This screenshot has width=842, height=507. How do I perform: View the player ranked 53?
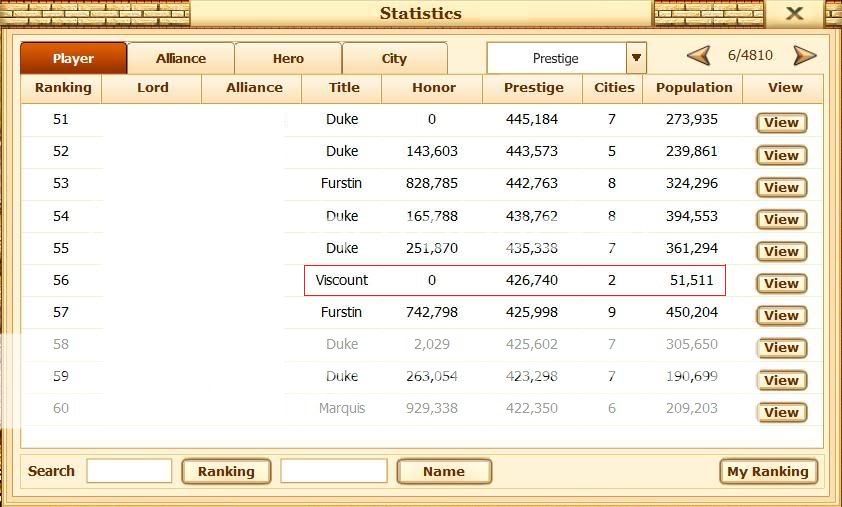pos(781,187)
